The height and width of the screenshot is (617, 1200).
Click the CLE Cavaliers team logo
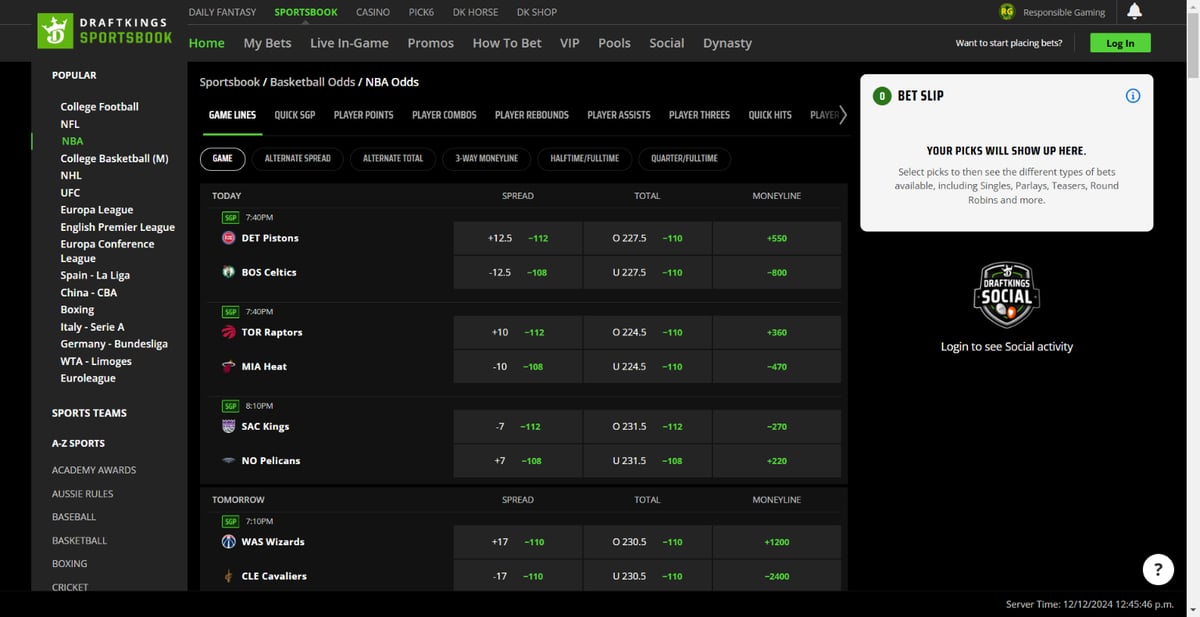[229, 576]
